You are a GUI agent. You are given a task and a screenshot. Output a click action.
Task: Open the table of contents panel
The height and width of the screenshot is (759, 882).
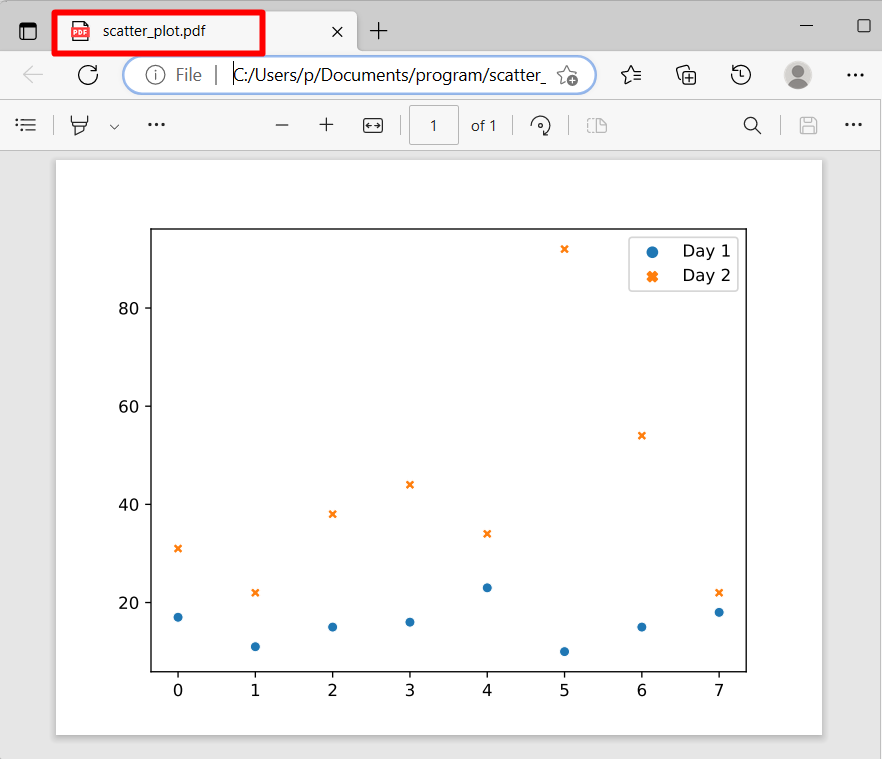pyautogui.click(x=26, y=125)
